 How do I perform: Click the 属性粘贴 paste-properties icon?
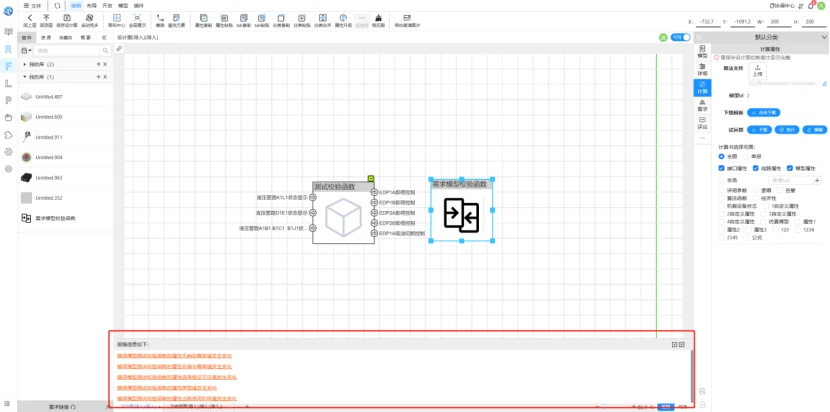223,20
